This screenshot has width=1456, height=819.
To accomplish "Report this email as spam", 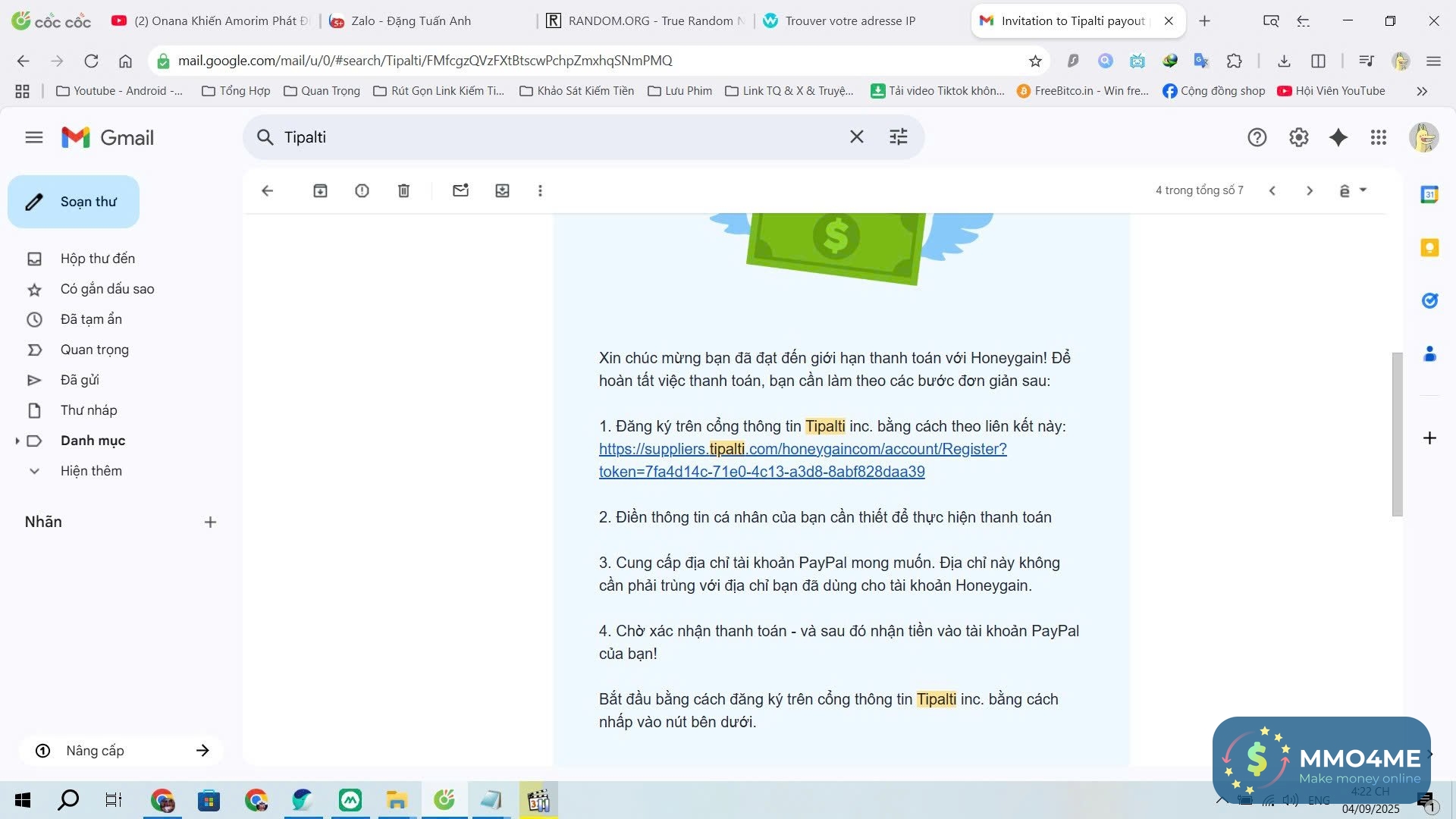I will click(x=362, y=190).
